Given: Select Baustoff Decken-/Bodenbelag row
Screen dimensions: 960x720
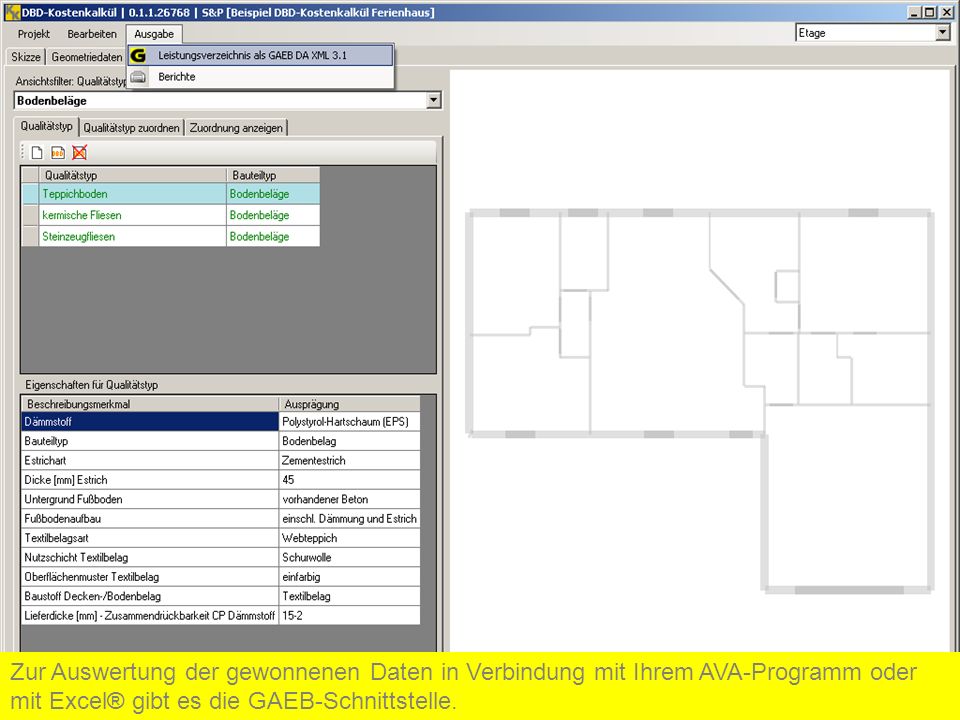Looking at the screenshot, I should pos(221,596).
